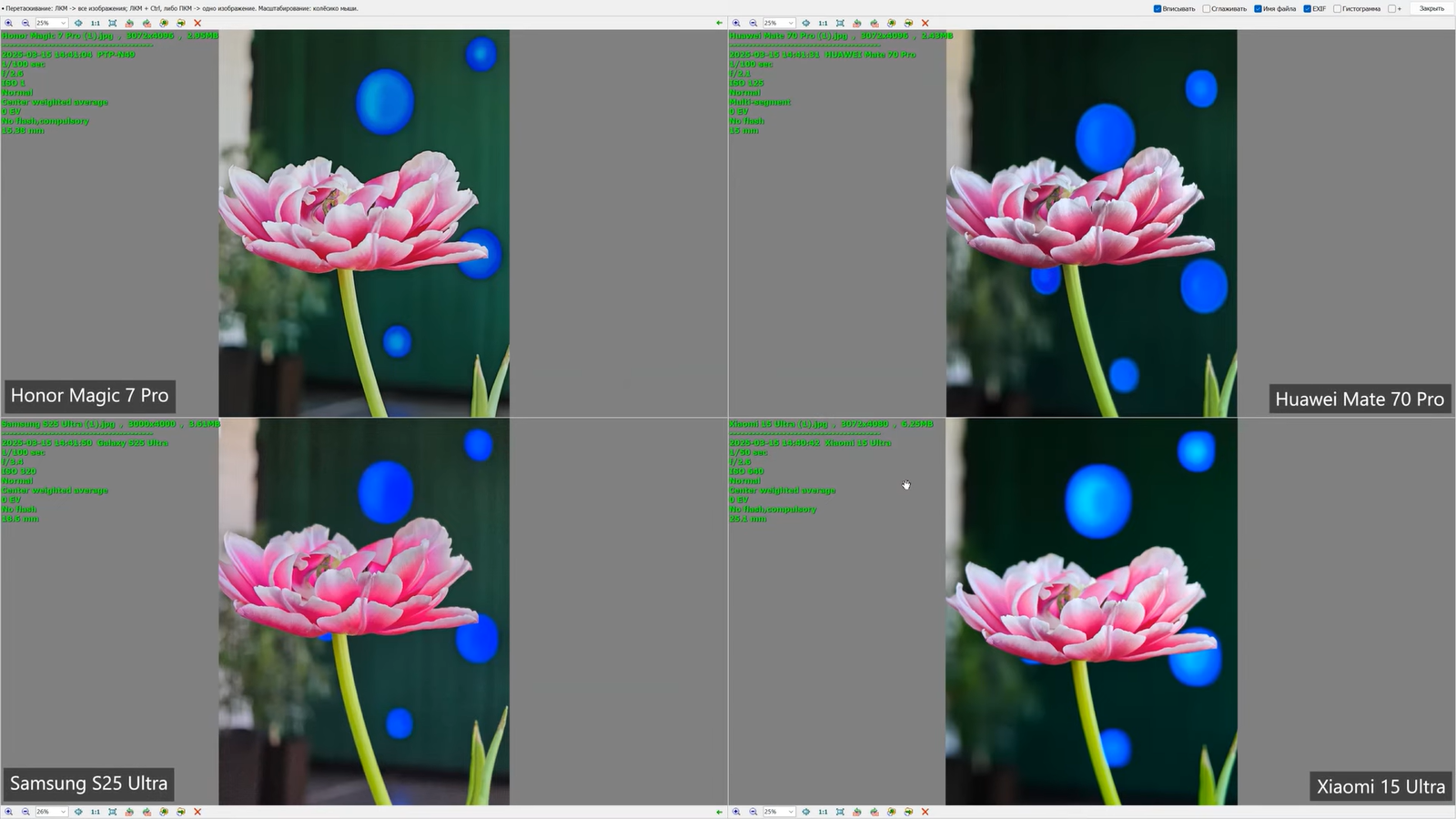Set Samsung S25 Ultra image to 1:1 scale

[x=96, y=812]
